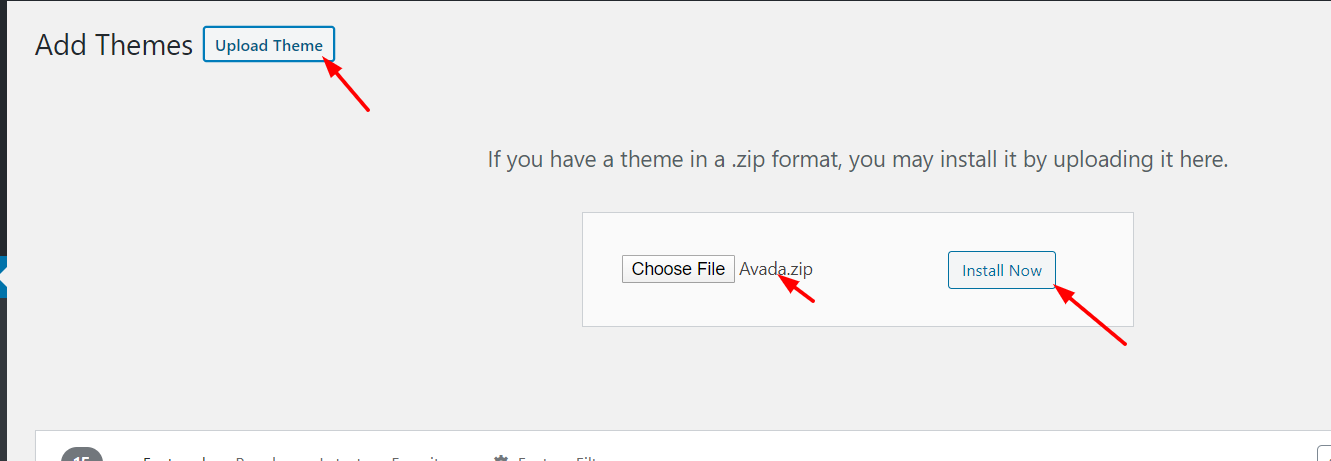Click the theme count badge showing 15

(82, 455)
